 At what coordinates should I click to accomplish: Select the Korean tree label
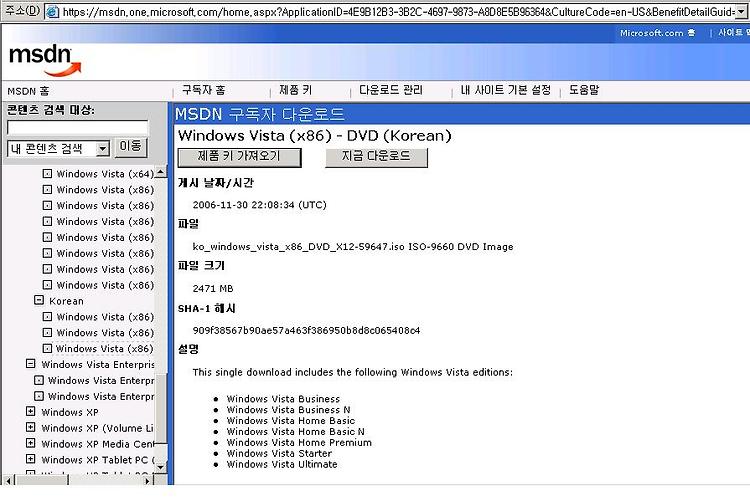point(66,301)
